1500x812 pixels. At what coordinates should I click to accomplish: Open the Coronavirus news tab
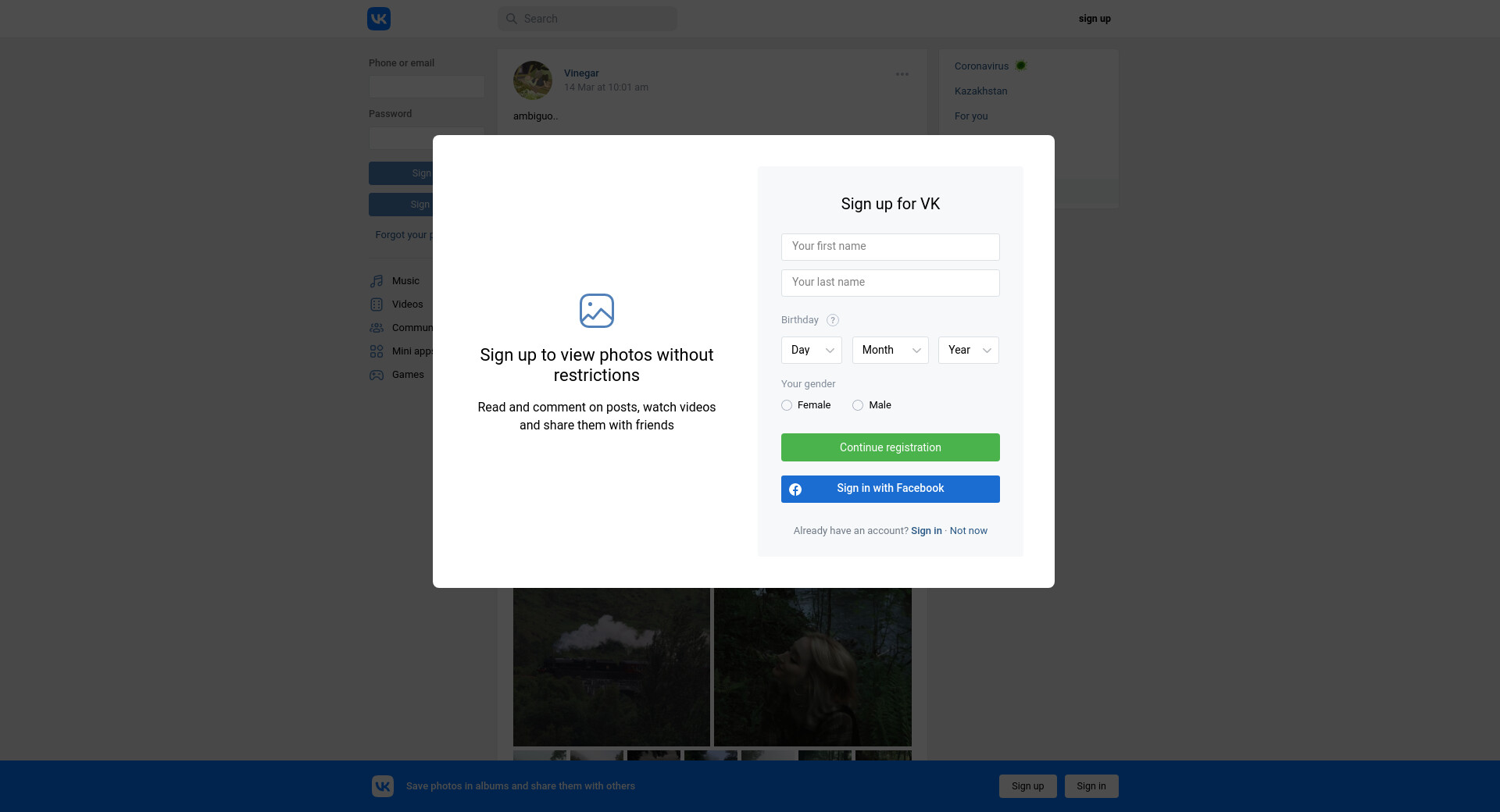[981, 66]
